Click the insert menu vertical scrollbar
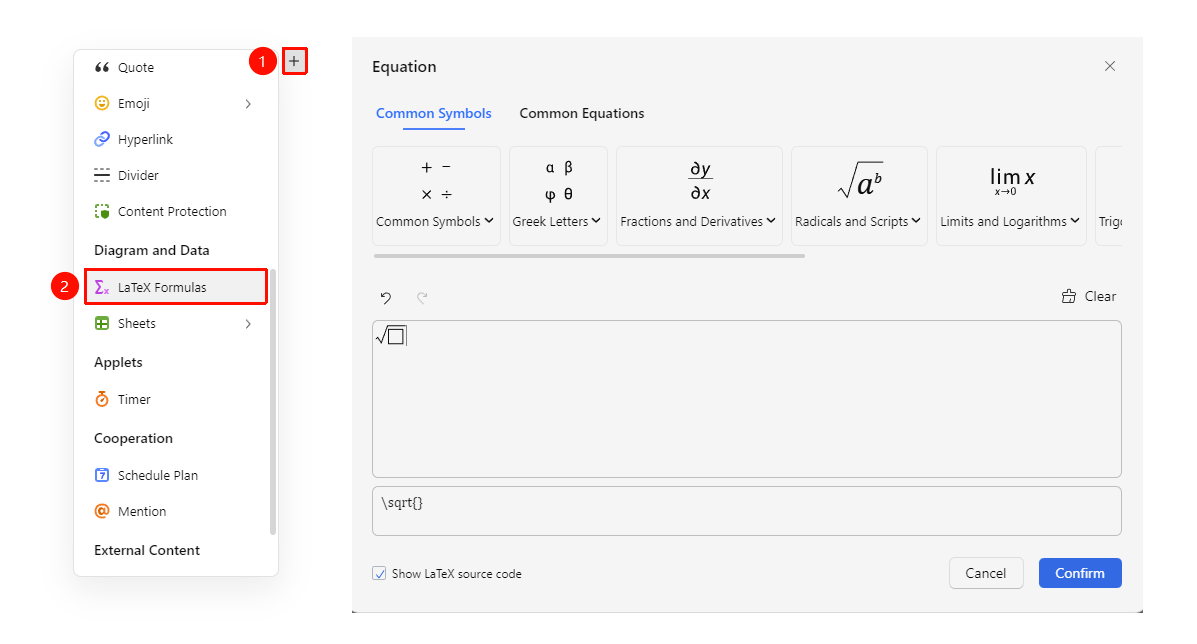1197x644 pixels. [273, 402]
